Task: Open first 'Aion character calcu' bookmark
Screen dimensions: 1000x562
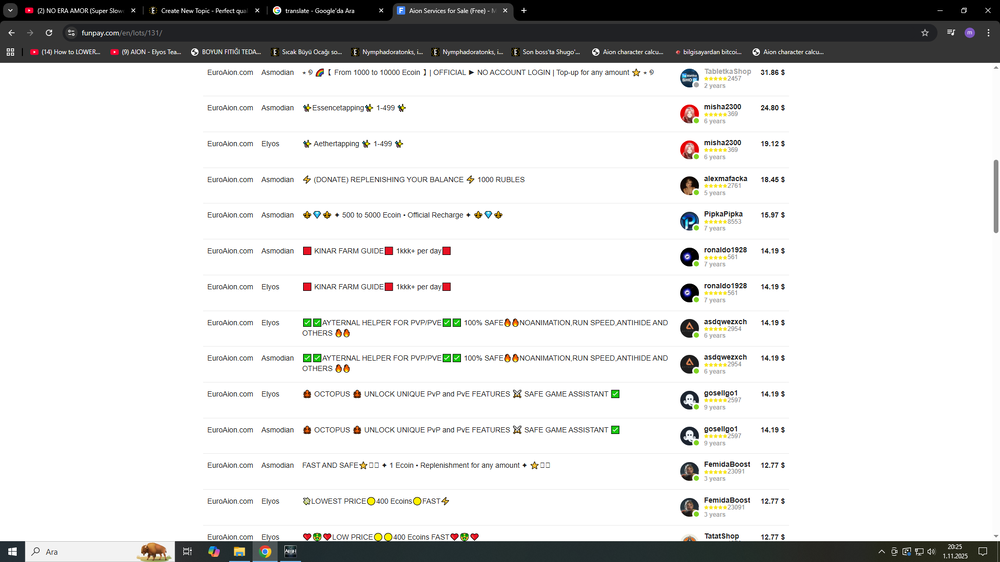Action: coord(627,52)
